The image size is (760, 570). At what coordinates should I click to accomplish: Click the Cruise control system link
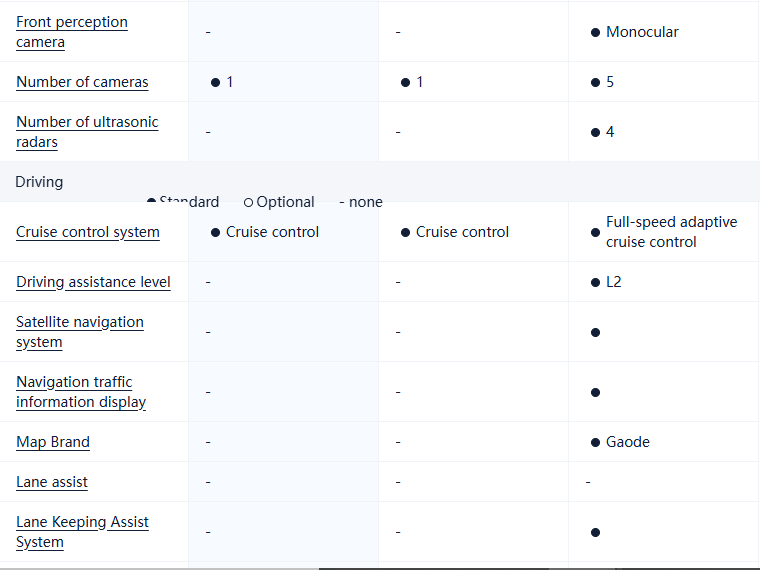[x=88, y=232]
